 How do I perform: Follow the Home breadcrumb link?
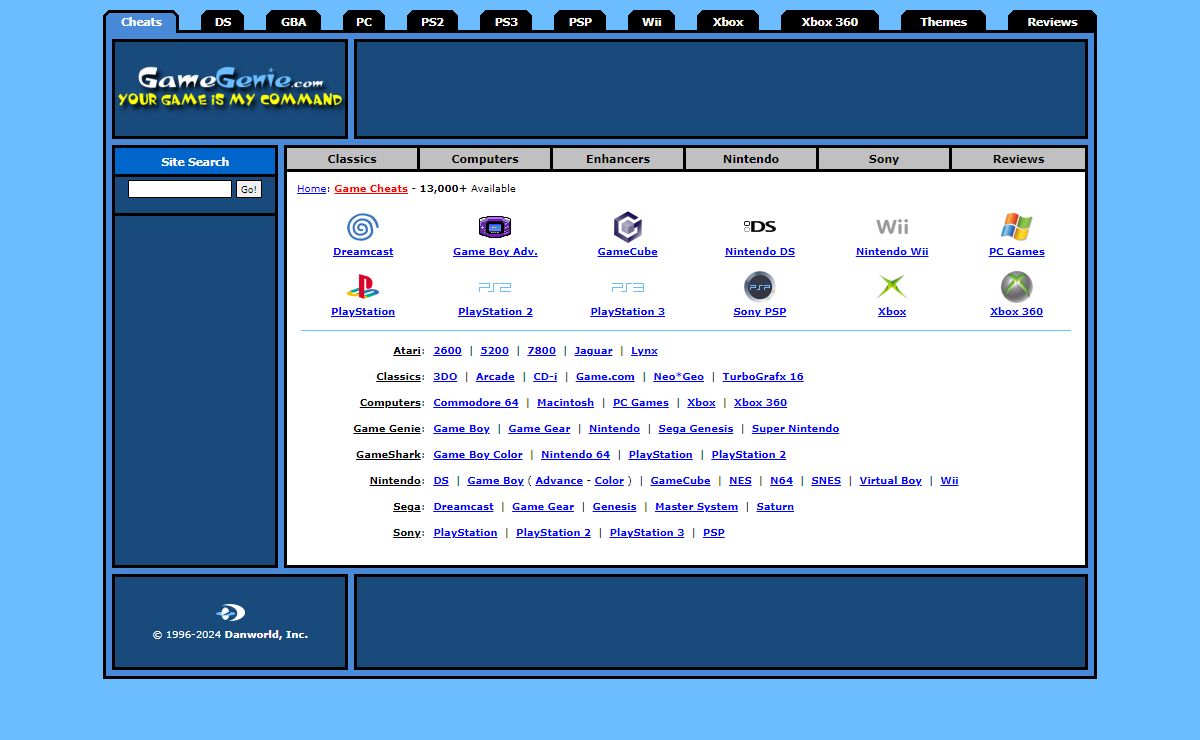311,189
